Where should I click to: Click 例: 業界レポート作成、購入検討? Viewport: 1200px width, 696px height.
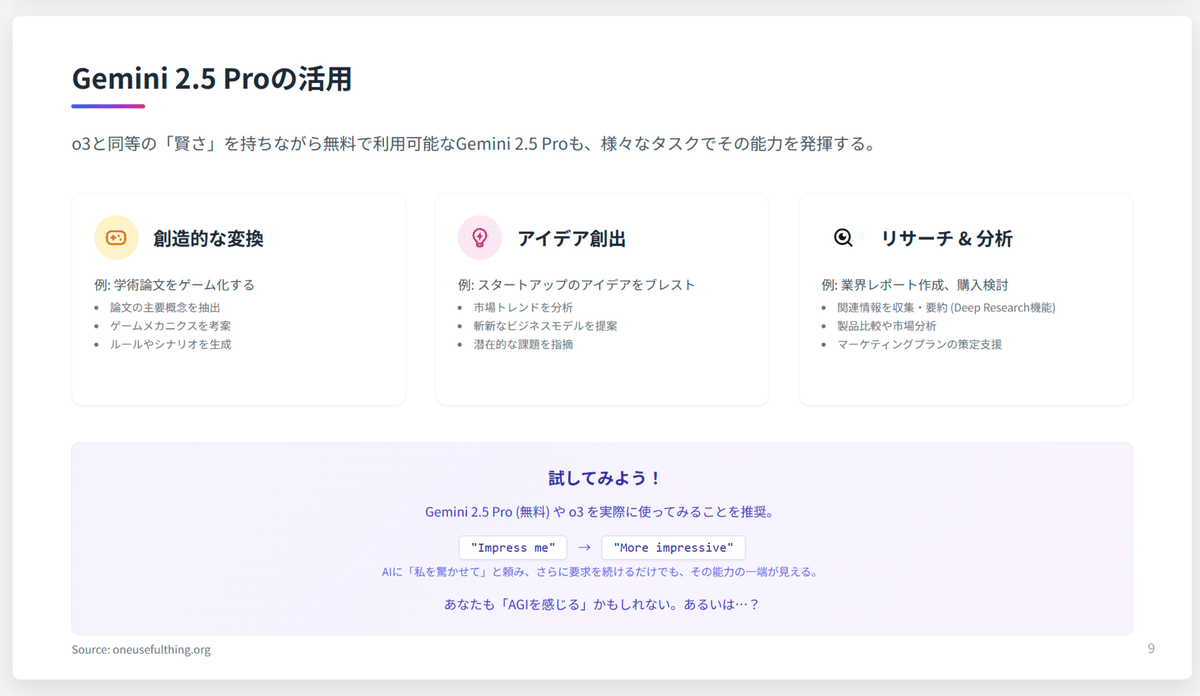[x=915, y=285]
